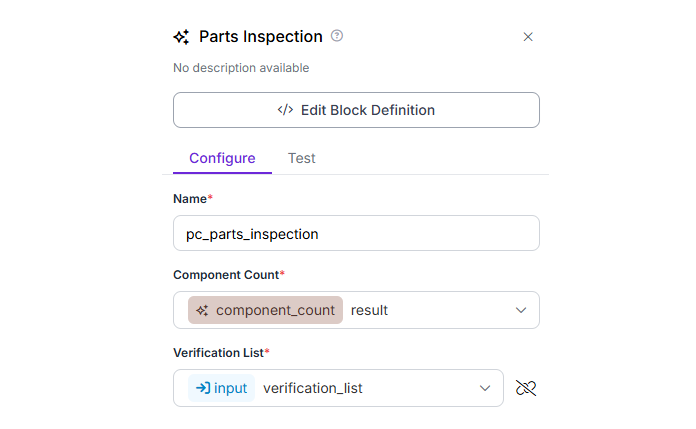The width and height of the screenshot is (696, 429).
Task: Switch to the Test tab
Action: click(x=302, y=158)
